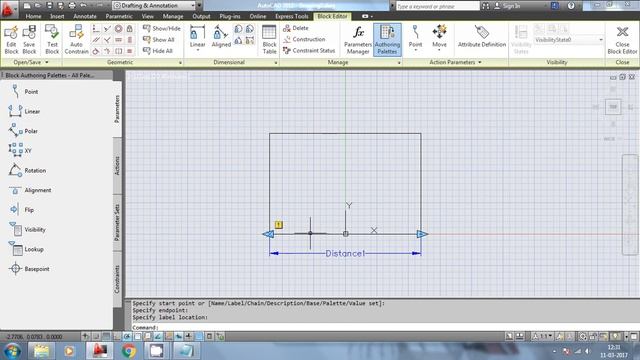This screenshot has height=360, width=640.
Task: Choose the XY parameter in the palette
Action: (20, 150)
